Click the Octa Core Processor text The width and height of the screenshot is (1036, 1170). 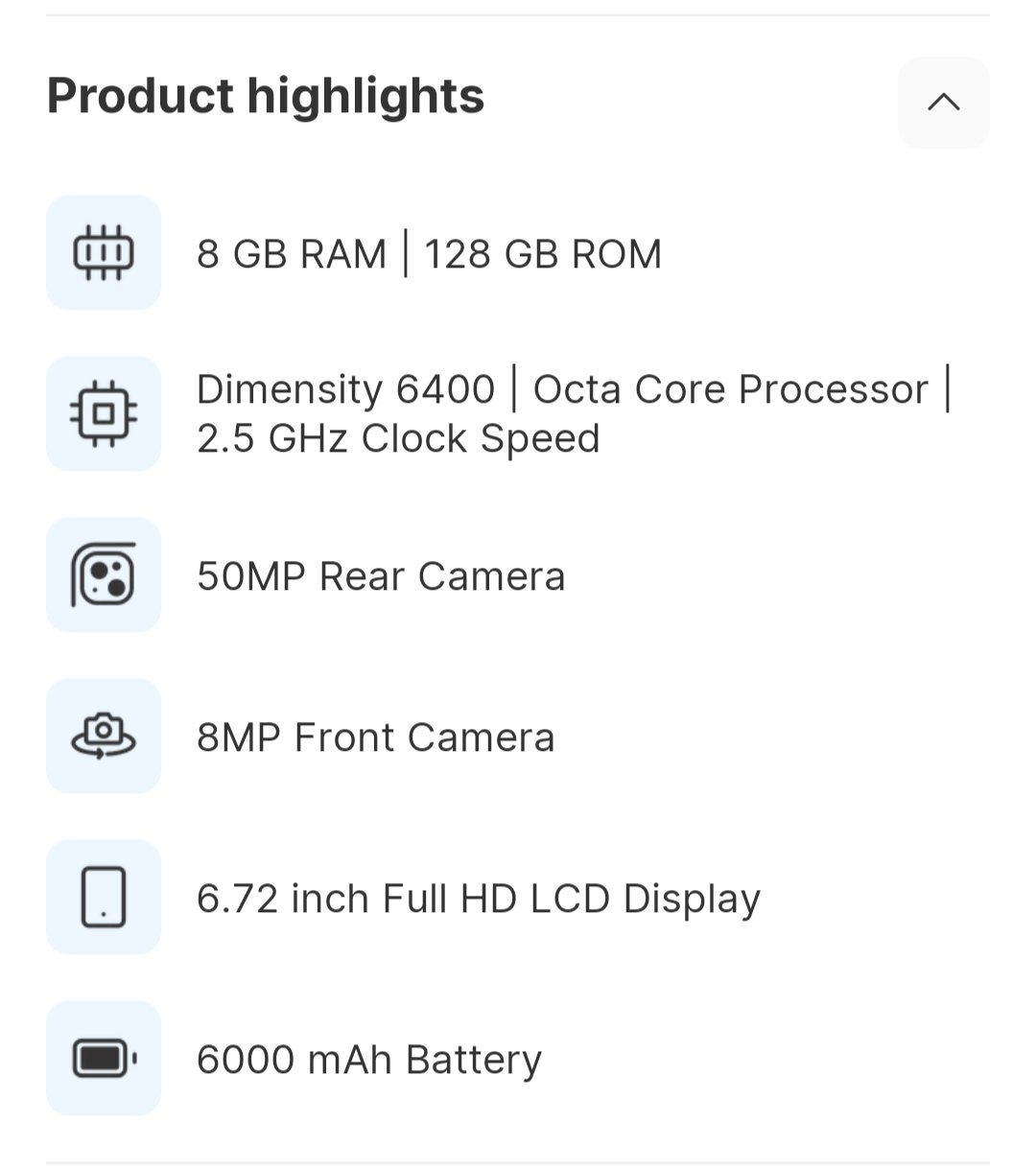point(730,389)
